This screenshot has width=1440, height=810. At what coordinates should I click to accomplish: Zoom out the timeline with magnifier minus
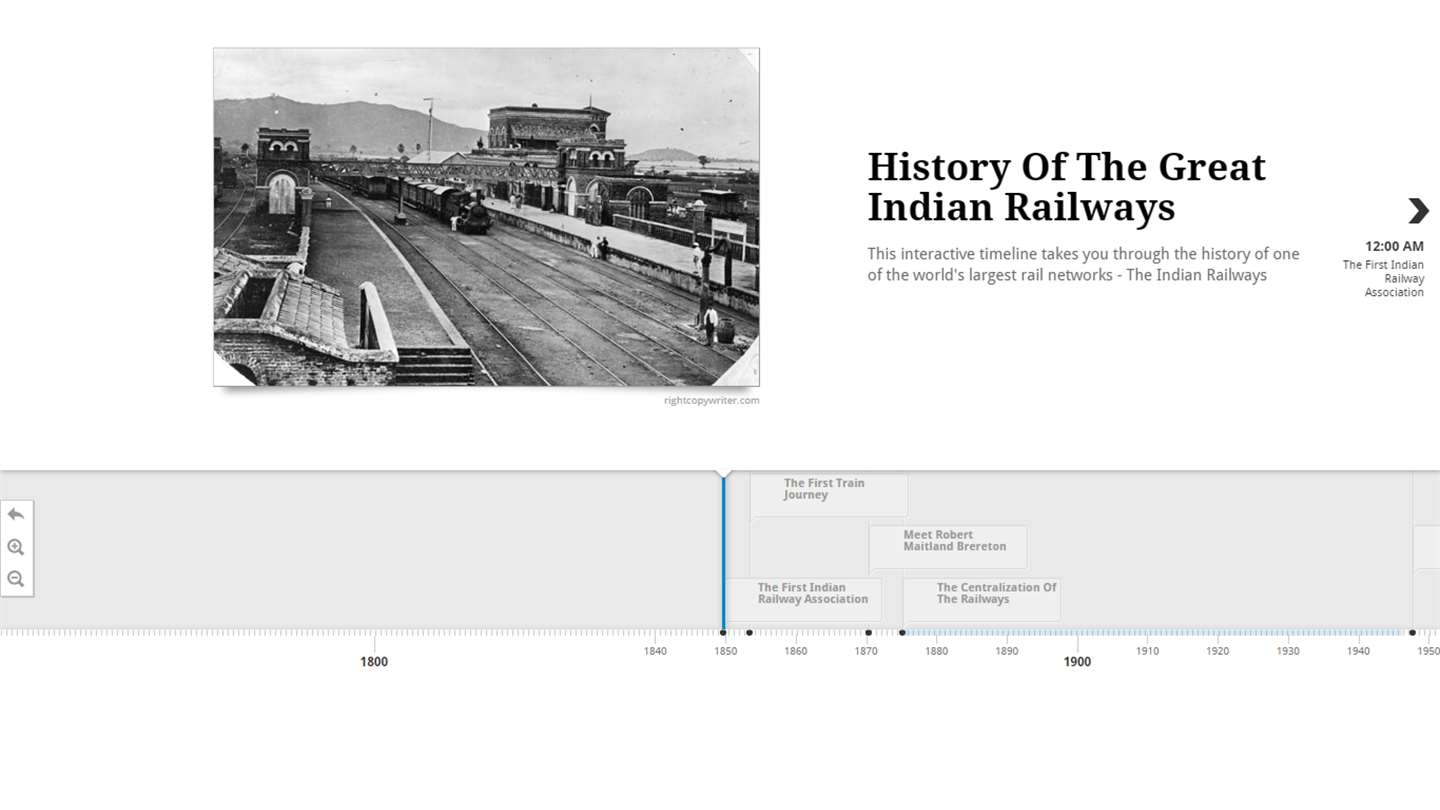click(x=16, y=579)
